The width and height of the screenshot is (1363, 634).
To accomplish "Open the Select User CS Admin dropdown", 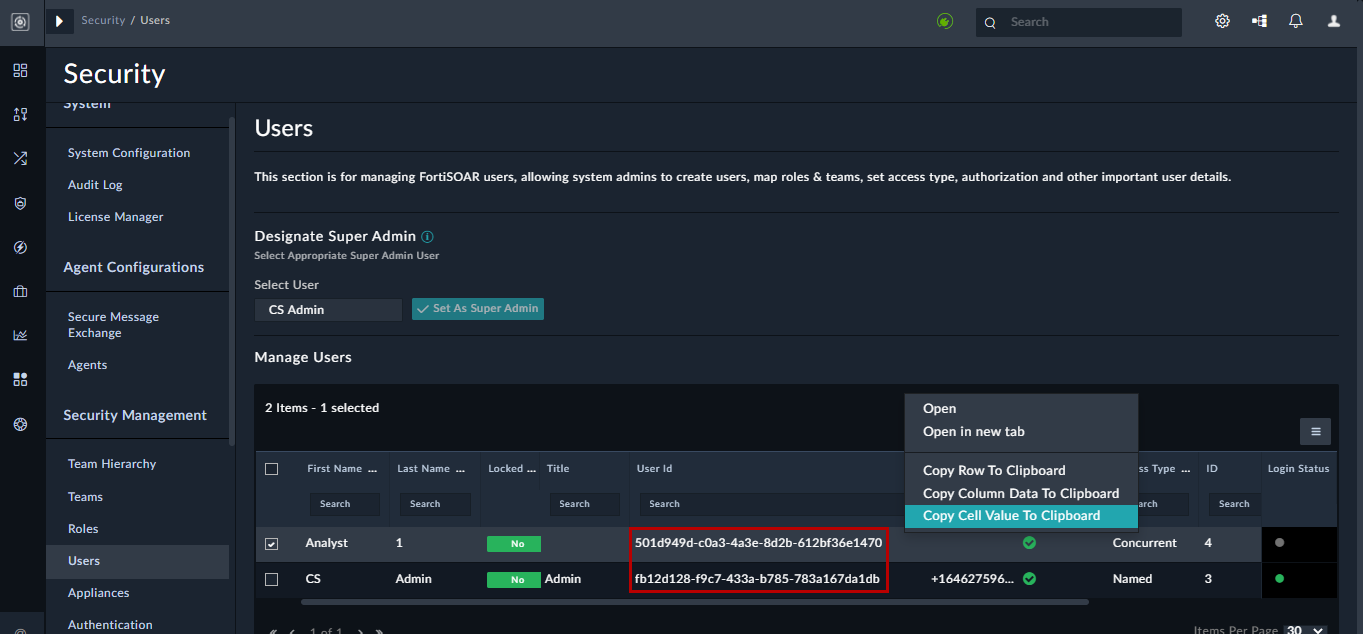I will point(328,310).
